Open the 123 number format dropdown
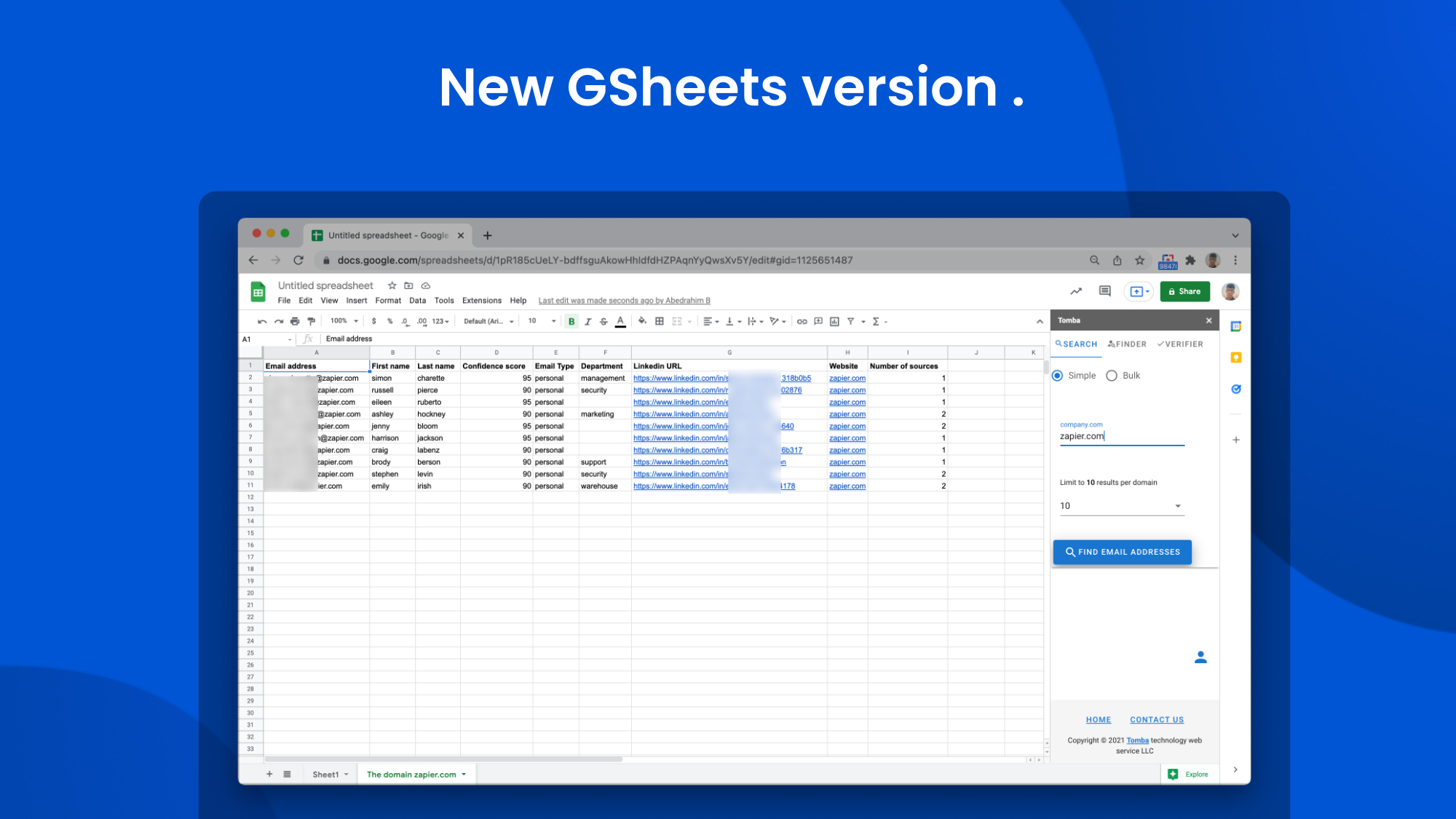Image resolution: width=1456 pixels, height=819 pixels. point(440,321)
